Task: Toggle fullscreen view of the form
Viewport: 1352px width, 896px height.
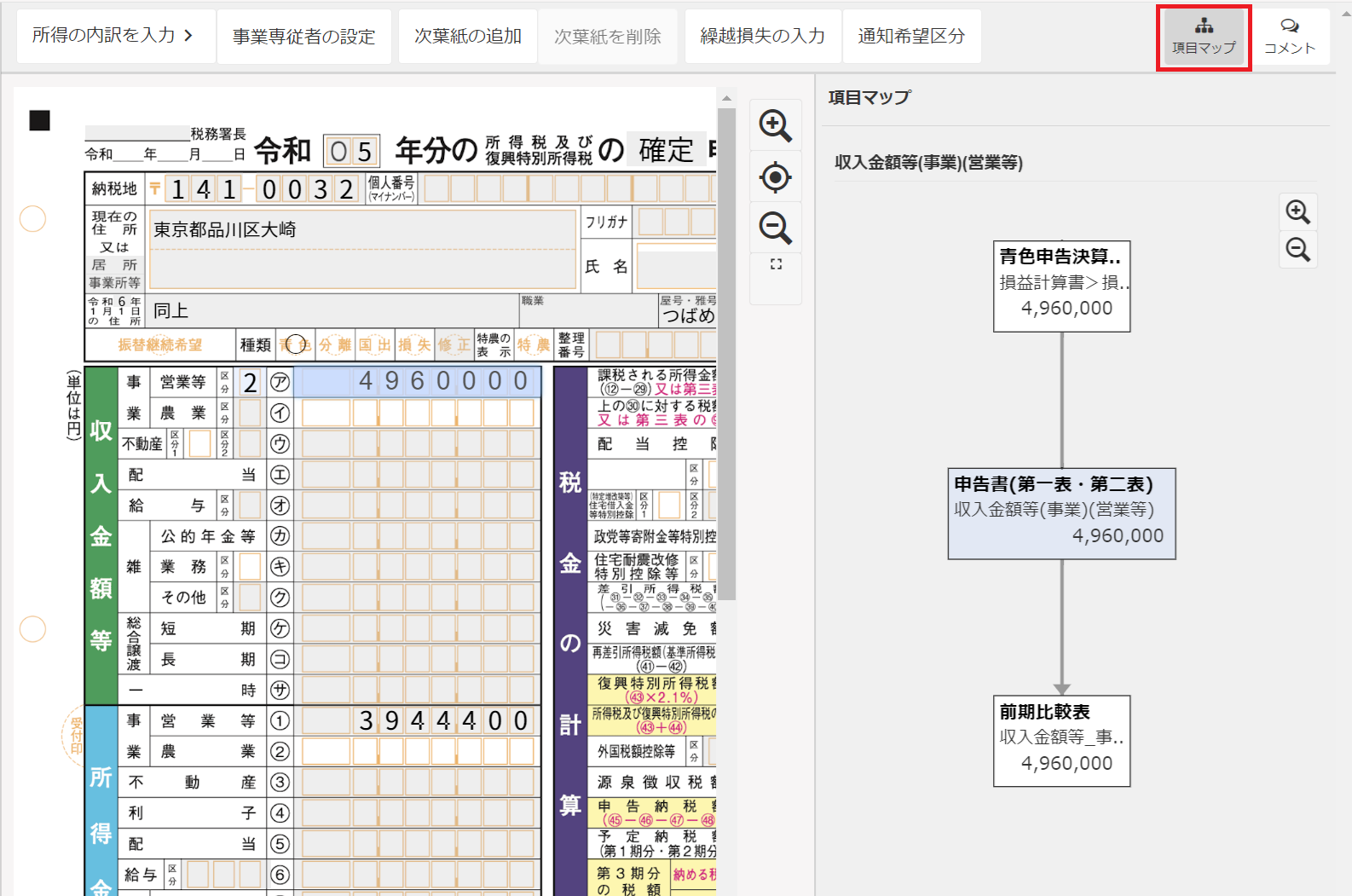Action: point(776,265)
